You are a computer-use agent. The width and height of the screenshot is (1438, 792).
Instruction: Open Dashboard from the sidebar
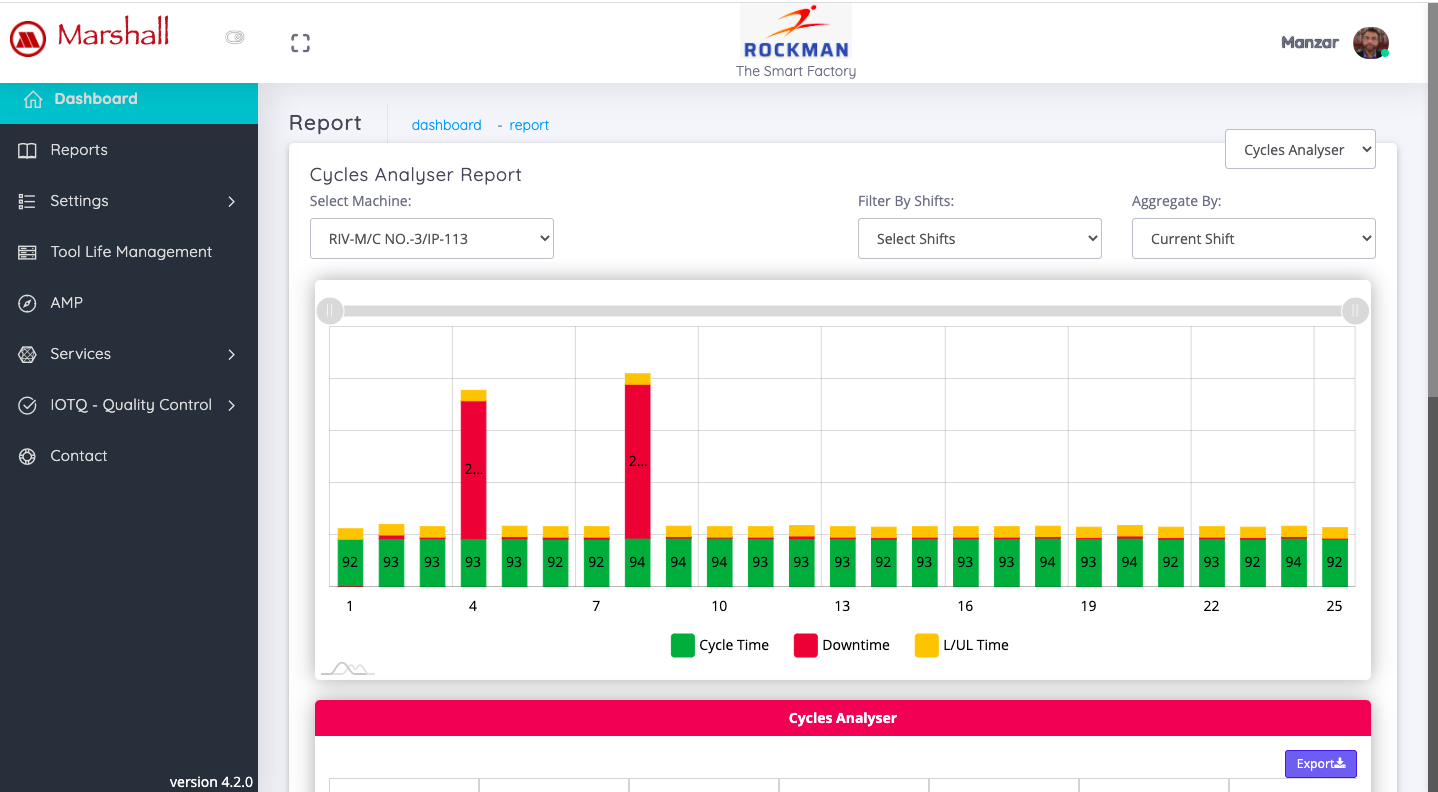129,99
